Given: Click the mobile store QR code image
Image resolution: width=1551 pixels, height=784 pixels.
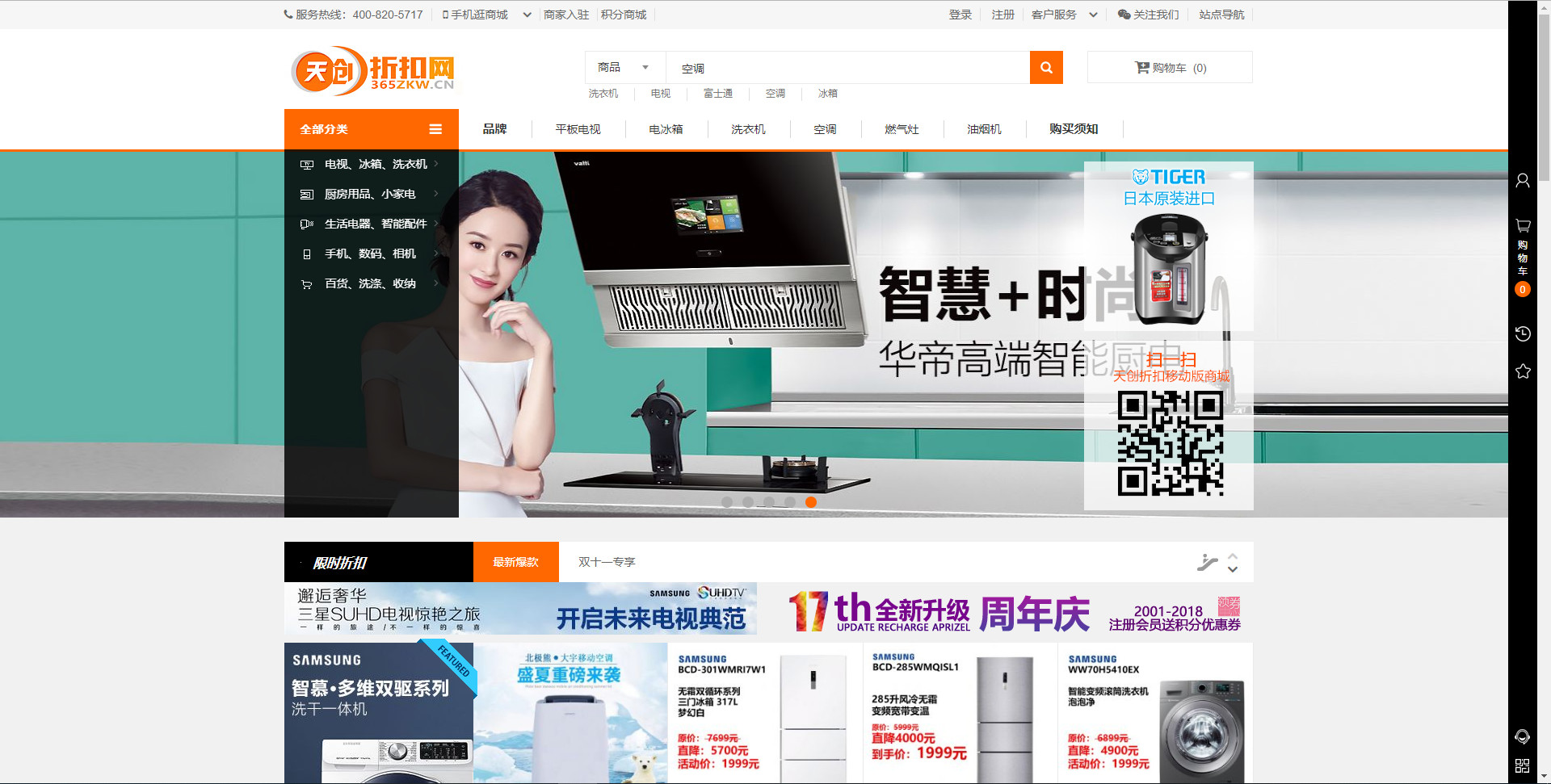Looking at the screenshot, I should (1170, 443).
